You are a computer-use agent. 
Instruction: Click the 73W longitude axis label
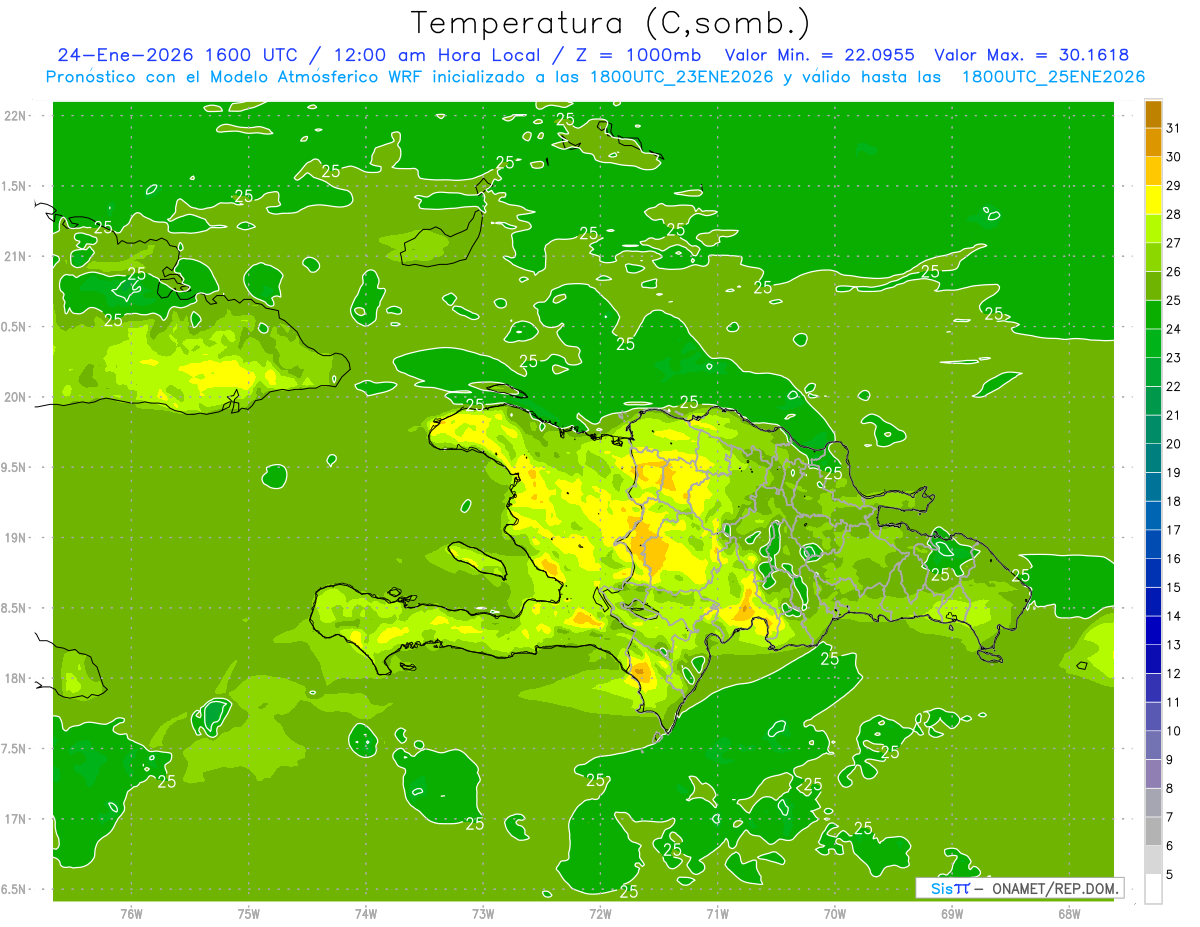pos(483,914)
